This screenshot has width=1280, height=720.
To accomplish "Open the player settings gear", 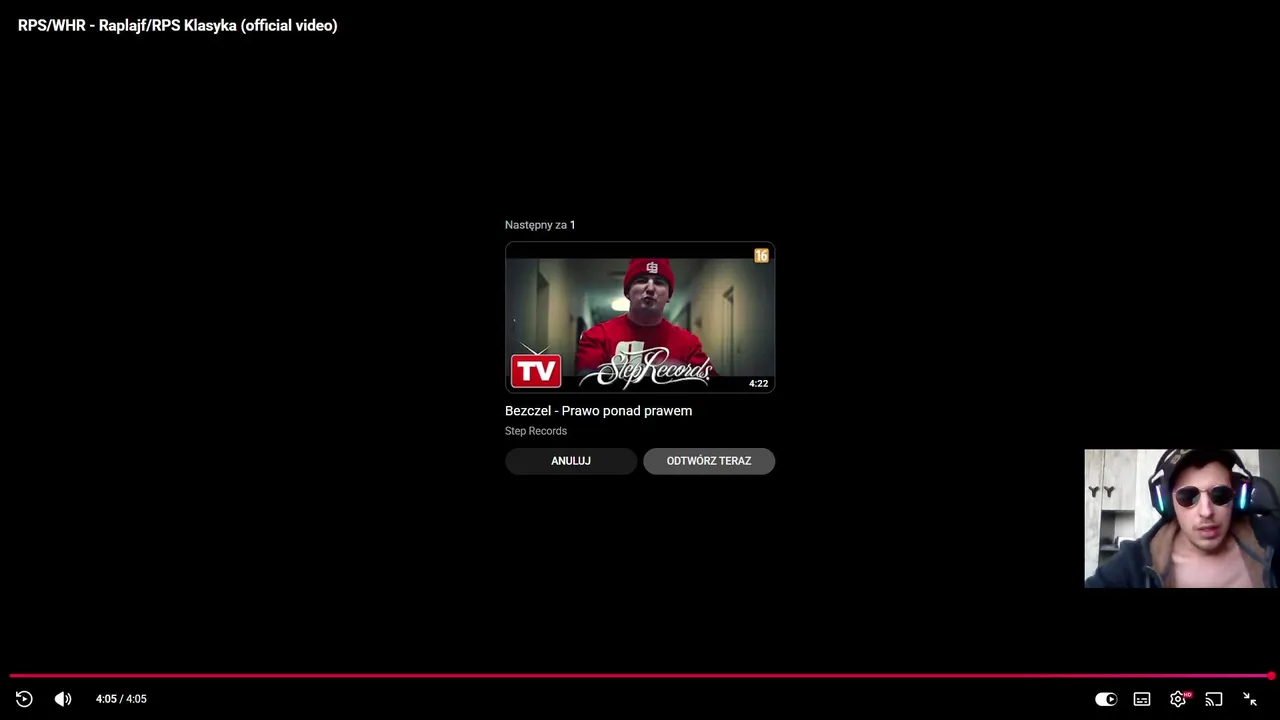I will (x=1179, y=699).
